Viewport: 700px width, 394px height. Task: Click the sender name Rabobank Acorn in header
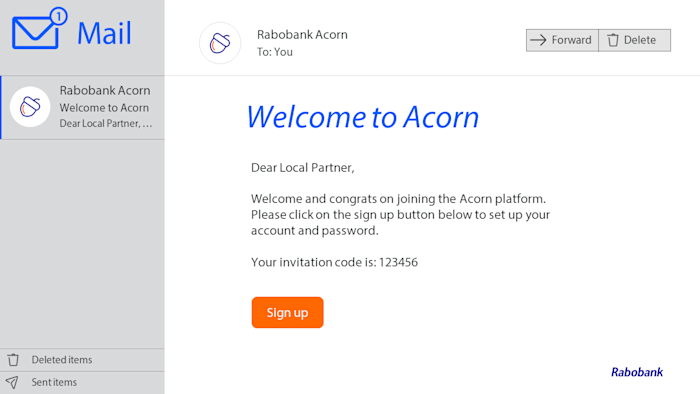pos(302,35)
